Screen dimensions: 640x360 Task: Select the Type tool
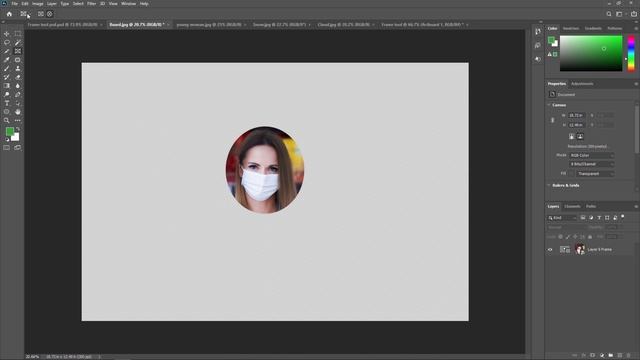click(7, 103)
